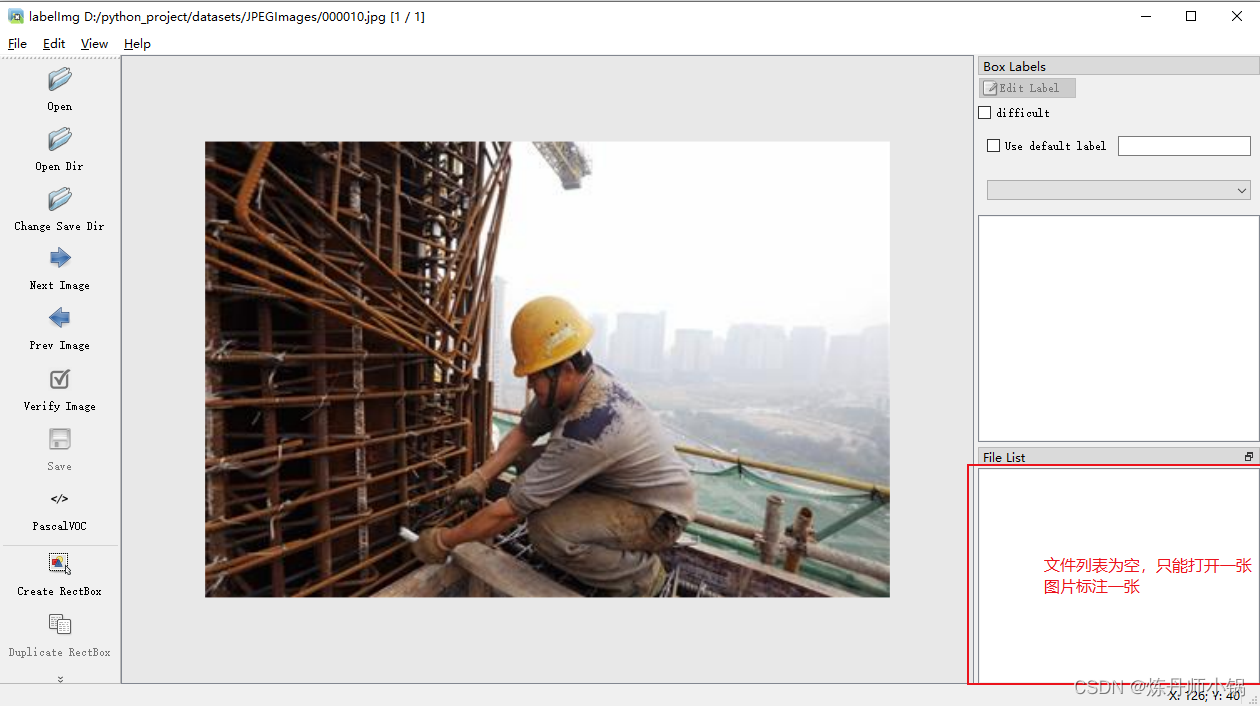1260x706 pixels.
Task: Select the Open Dir tool
Action: click(x=58, y=150)
